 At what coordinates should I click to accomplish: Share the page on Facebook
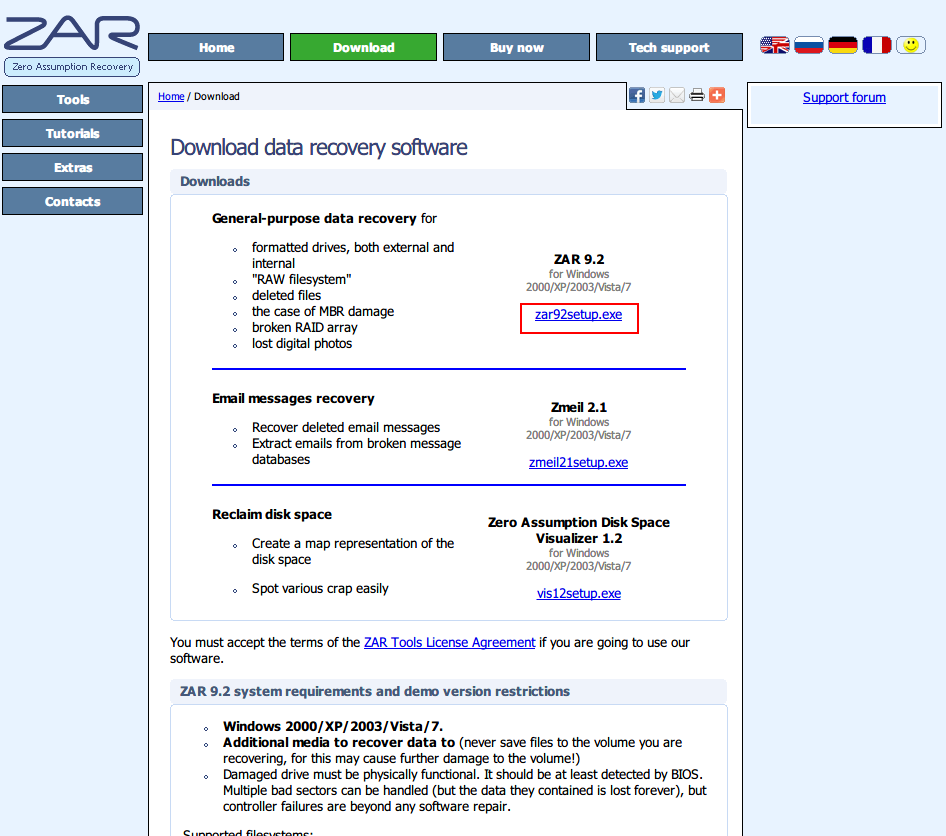click(637, 96)
